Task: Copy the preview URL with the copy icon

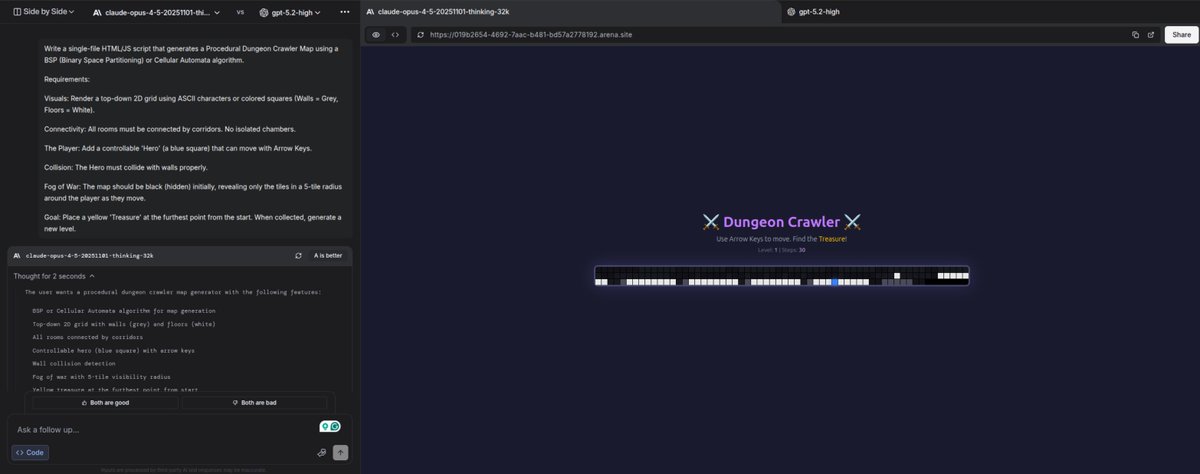Action: coord(1136,34)
